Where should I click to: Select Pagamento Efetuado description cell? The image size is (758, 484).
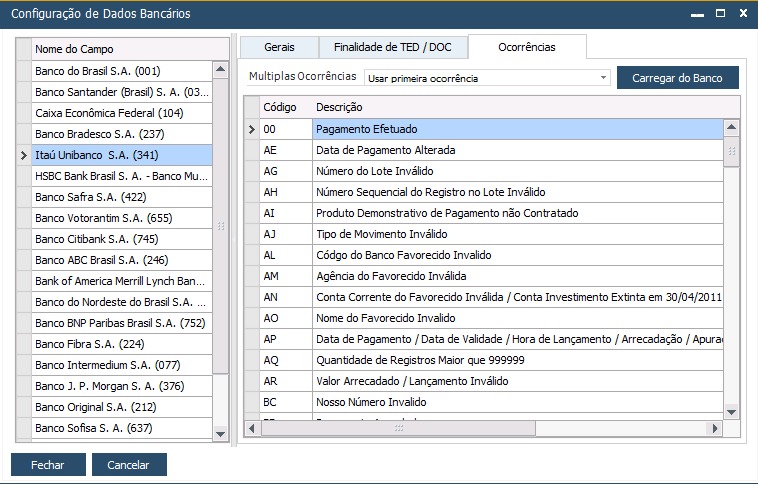[518, 129]
